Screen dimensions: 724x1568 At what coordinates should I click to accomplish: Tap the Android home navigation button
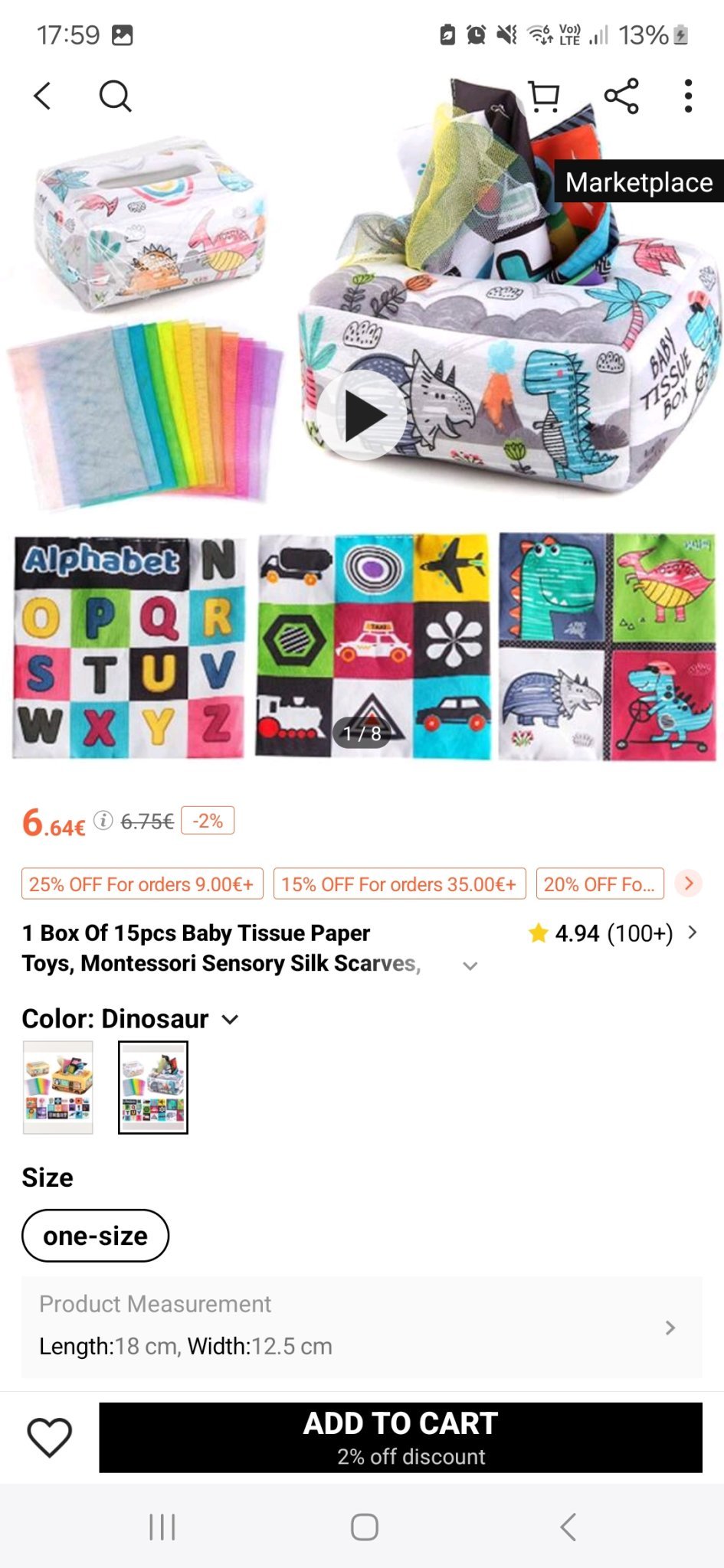tap(364, 1527)
